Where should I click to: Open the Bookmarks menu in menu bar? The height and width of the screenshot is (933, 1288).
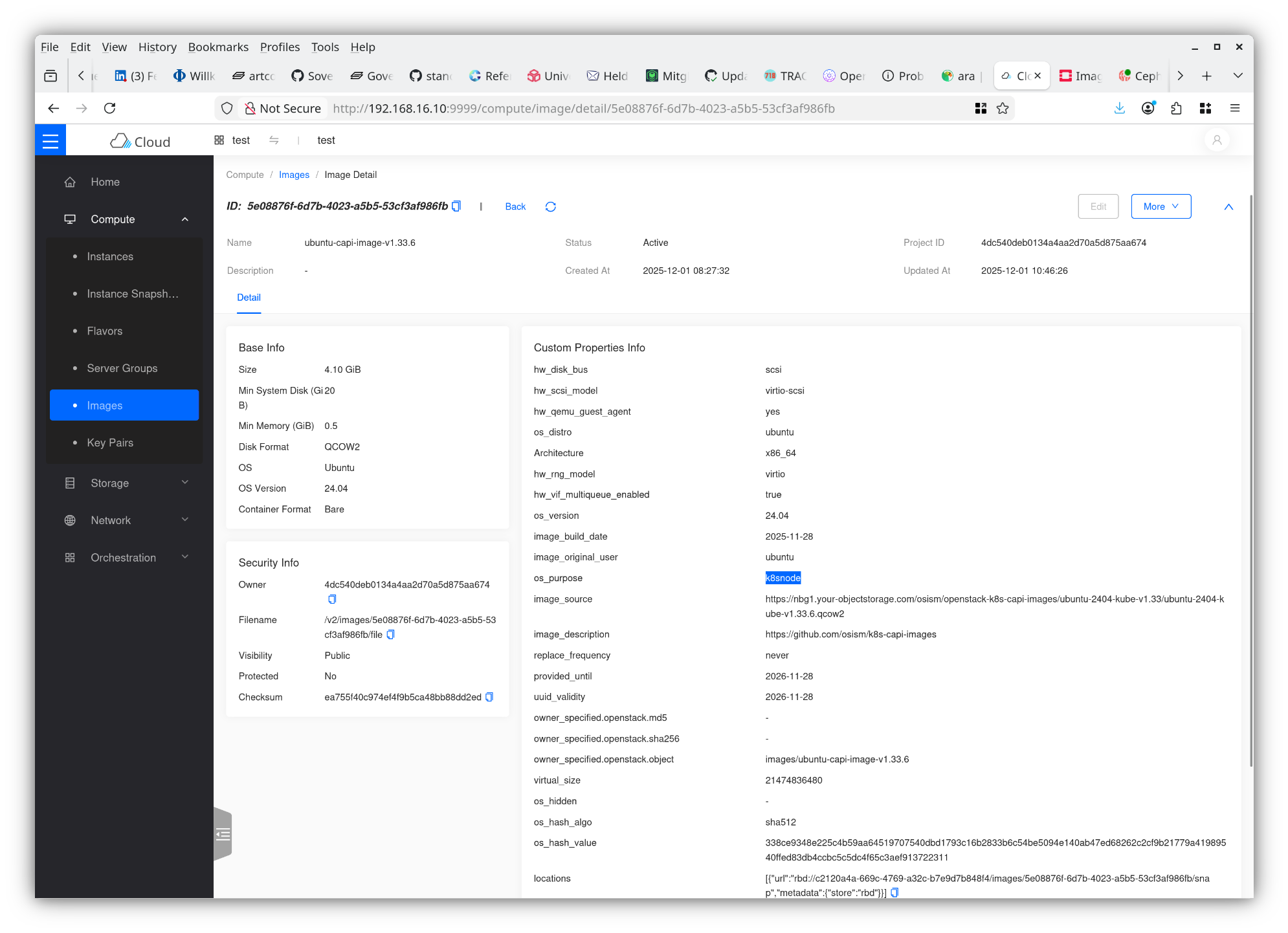[x=218, y=47]
